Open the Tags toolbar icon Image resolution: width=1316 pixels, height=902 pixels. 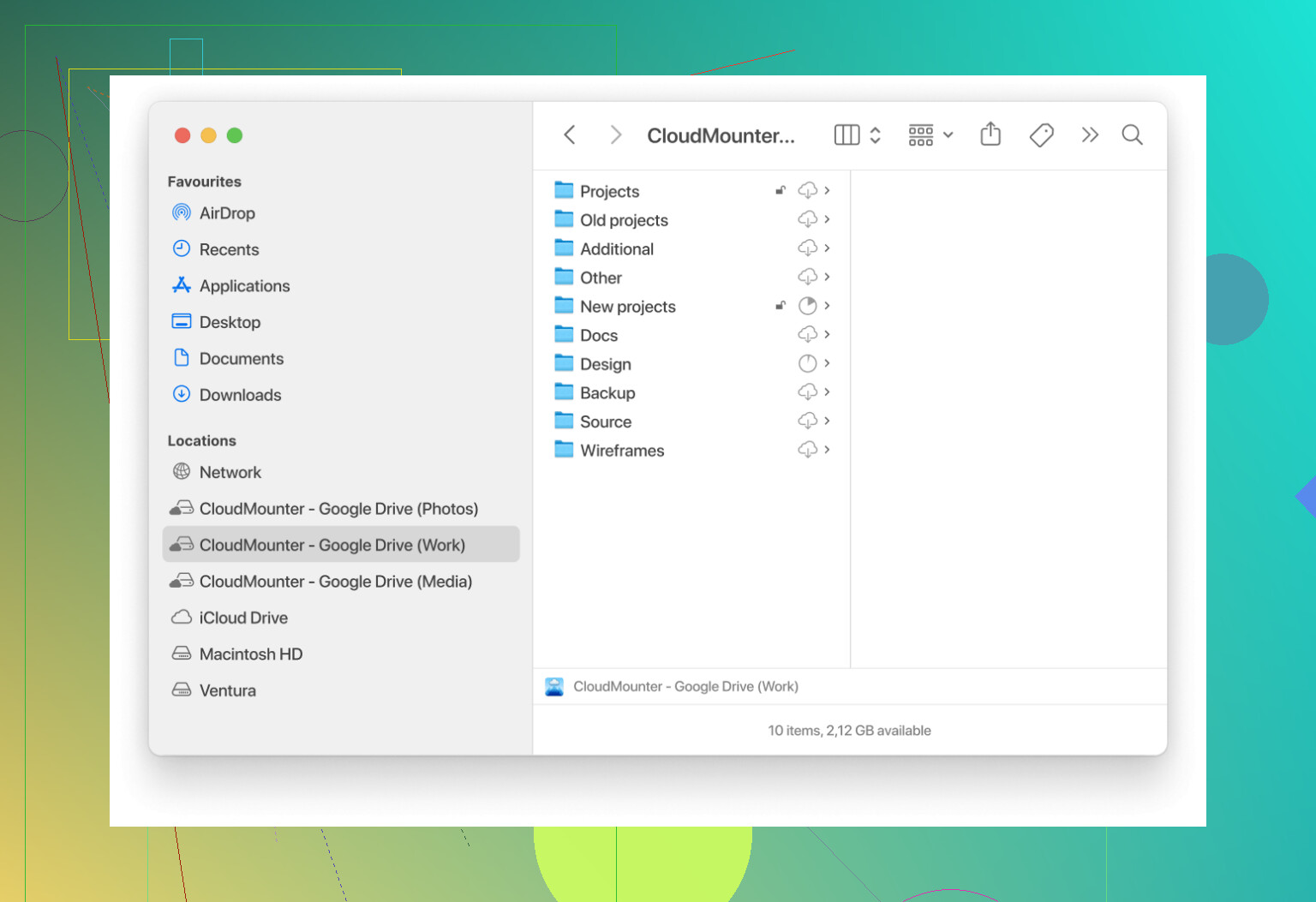tap(1041, 134)
